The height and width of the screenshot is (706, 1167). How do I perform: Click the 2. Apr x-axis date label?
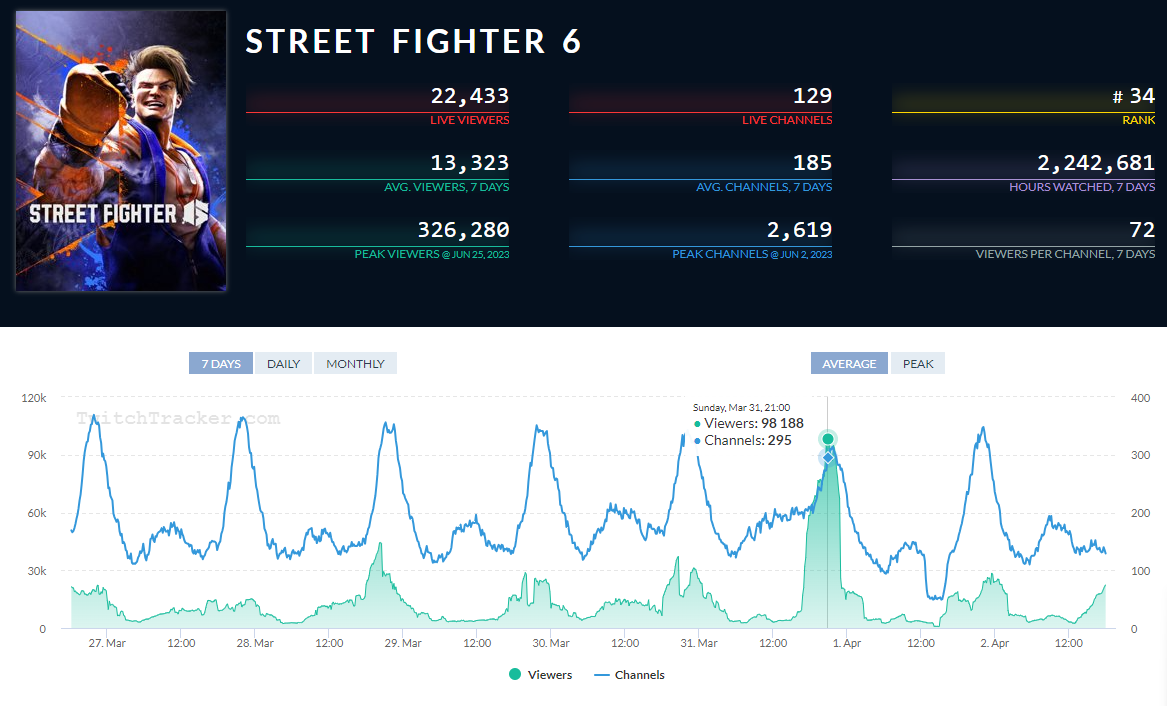tap(995, 643)
